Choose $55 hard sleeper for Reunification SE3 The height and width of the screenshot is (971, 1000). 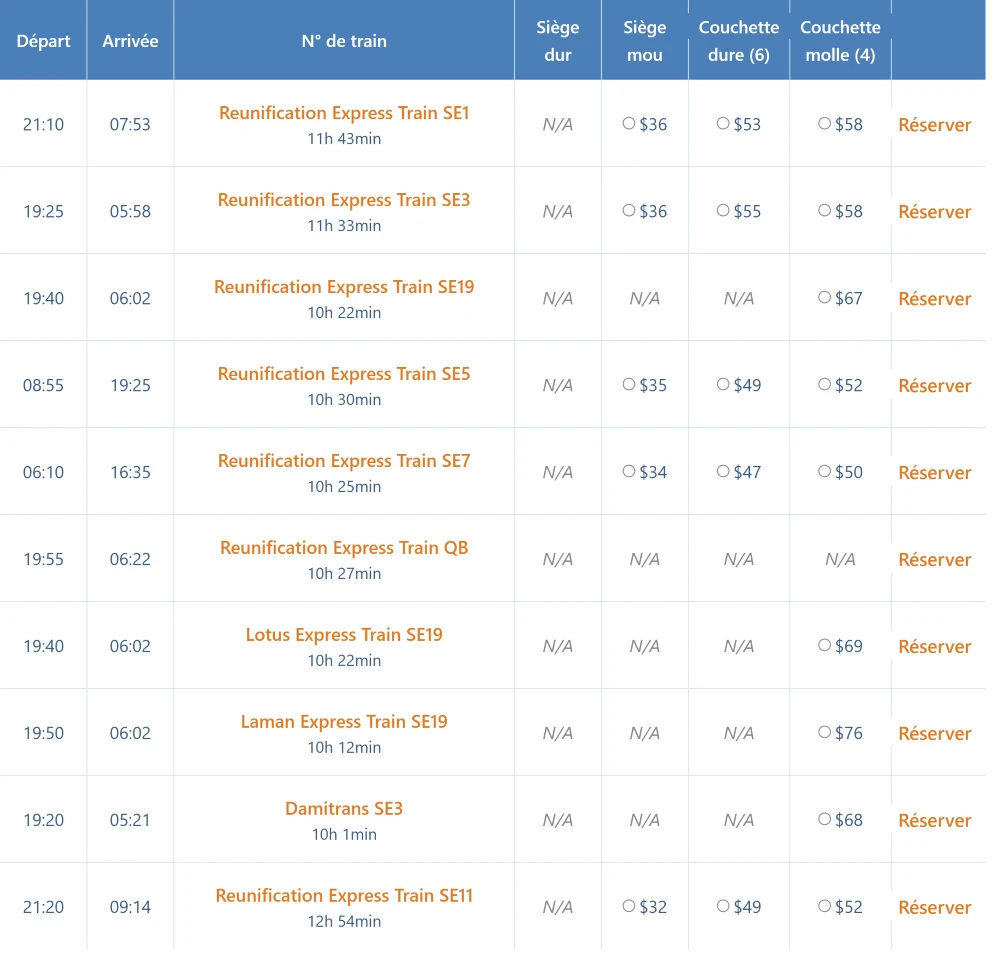723,210
